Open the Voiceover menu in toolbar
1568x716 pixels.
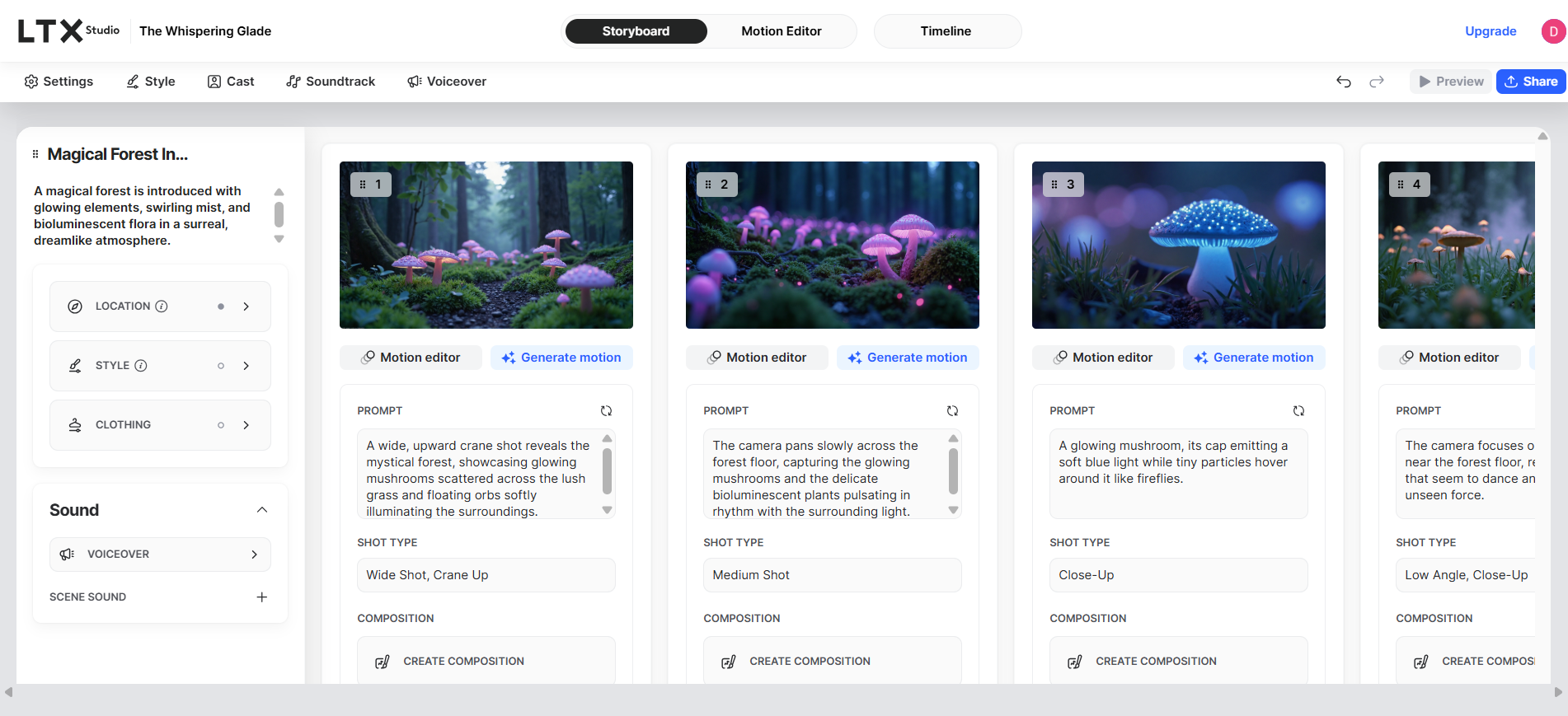pos(447,82)
